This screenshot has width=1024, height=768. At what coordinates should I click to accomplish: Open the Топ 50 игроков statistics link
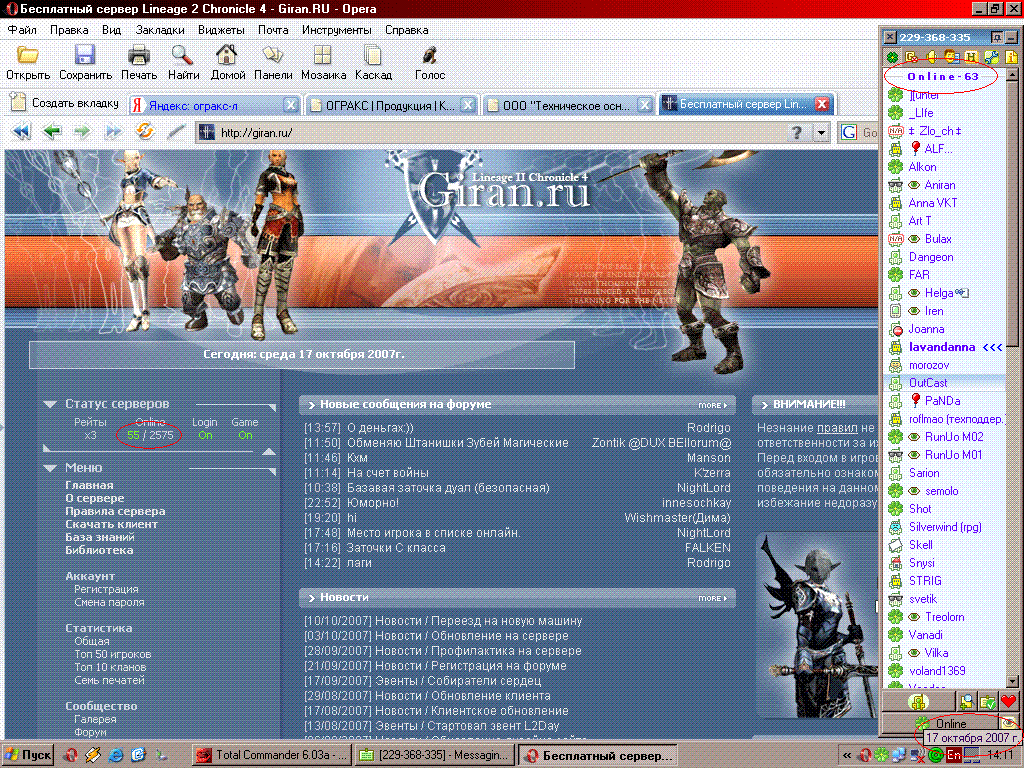[x=112, y=654]
